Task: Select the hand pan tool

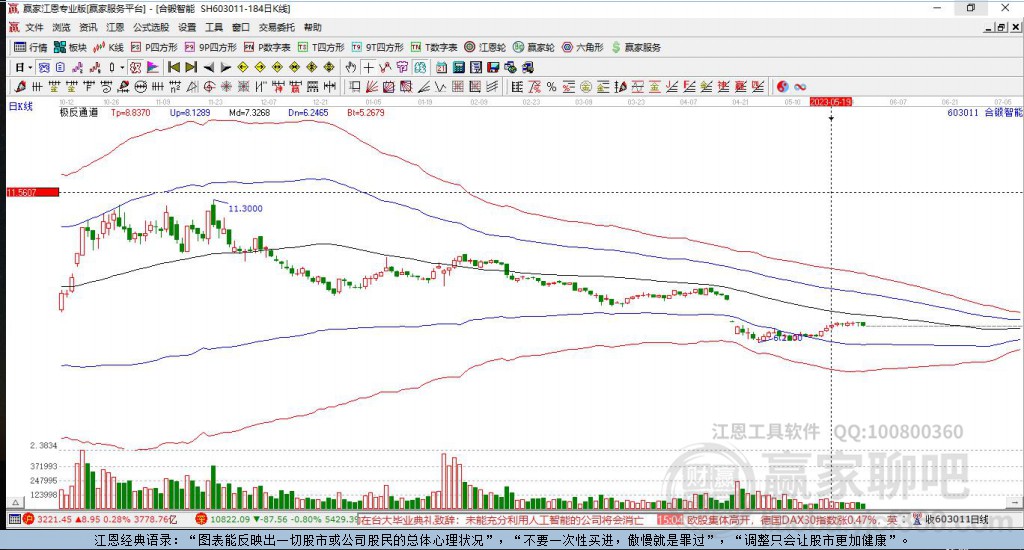Action: tap(351, 67)
